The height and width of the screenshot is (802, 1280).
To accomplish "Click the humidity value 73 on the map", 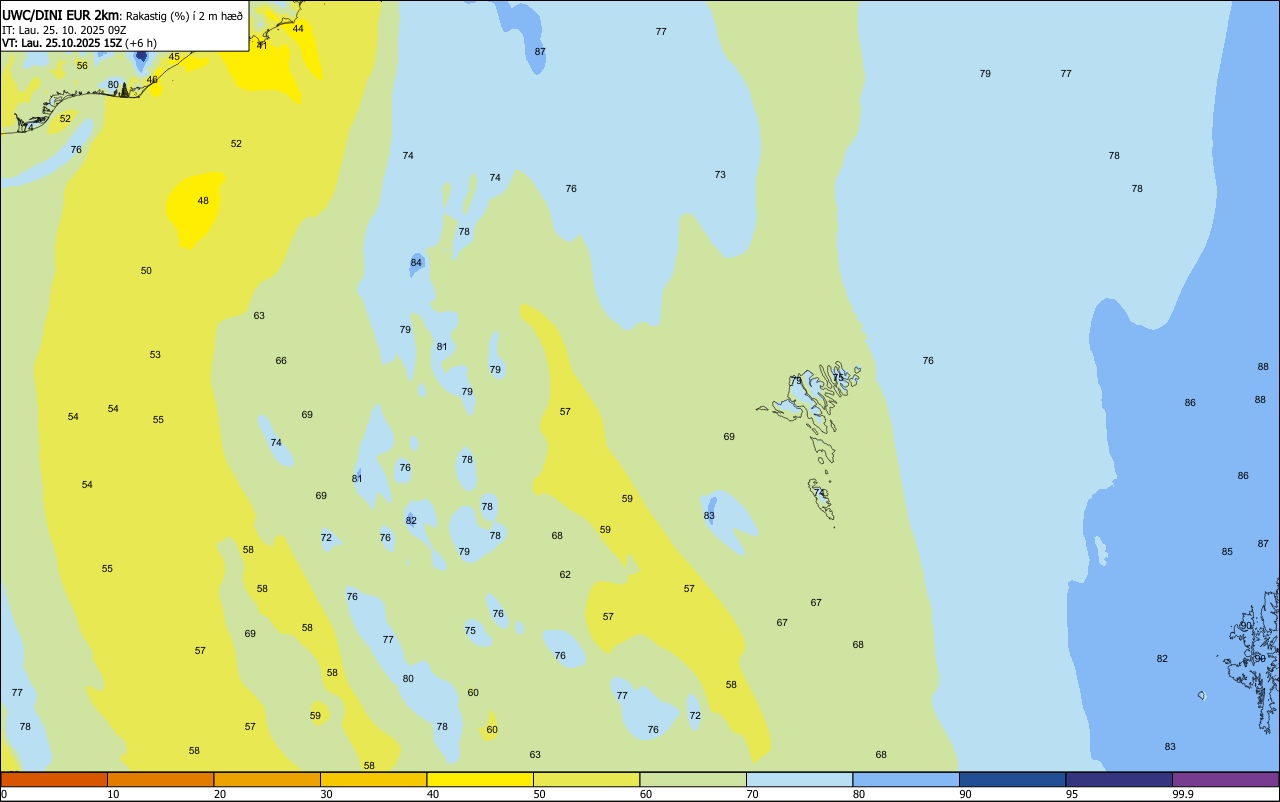I will [x=720, y=175].
